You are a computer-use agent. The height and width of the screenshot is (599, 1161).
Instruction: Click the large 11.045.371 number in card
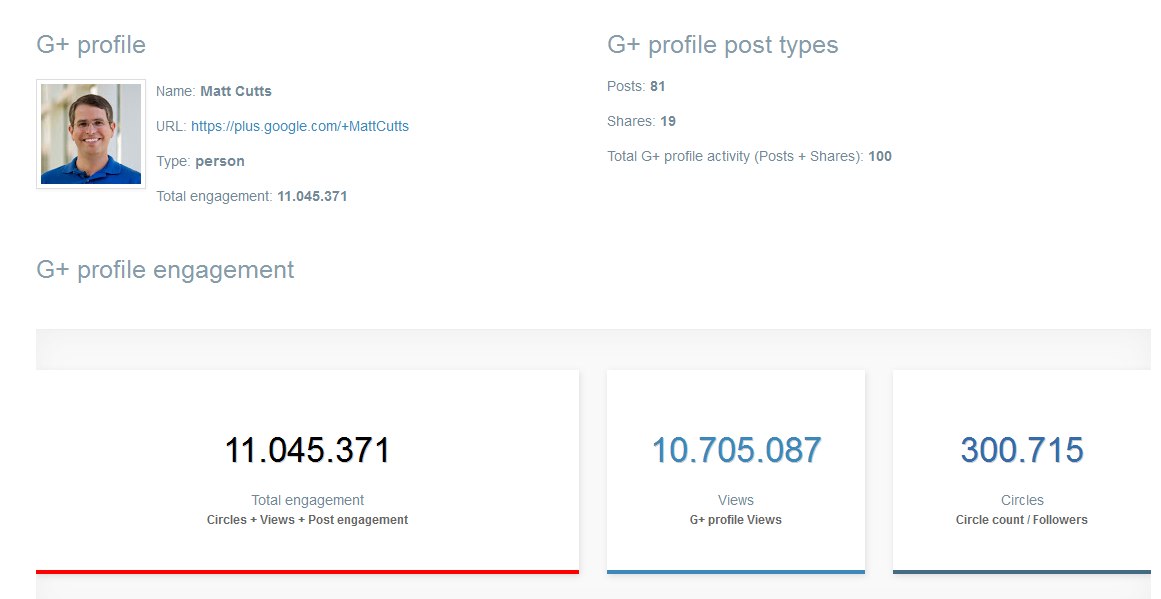[307, 450]
